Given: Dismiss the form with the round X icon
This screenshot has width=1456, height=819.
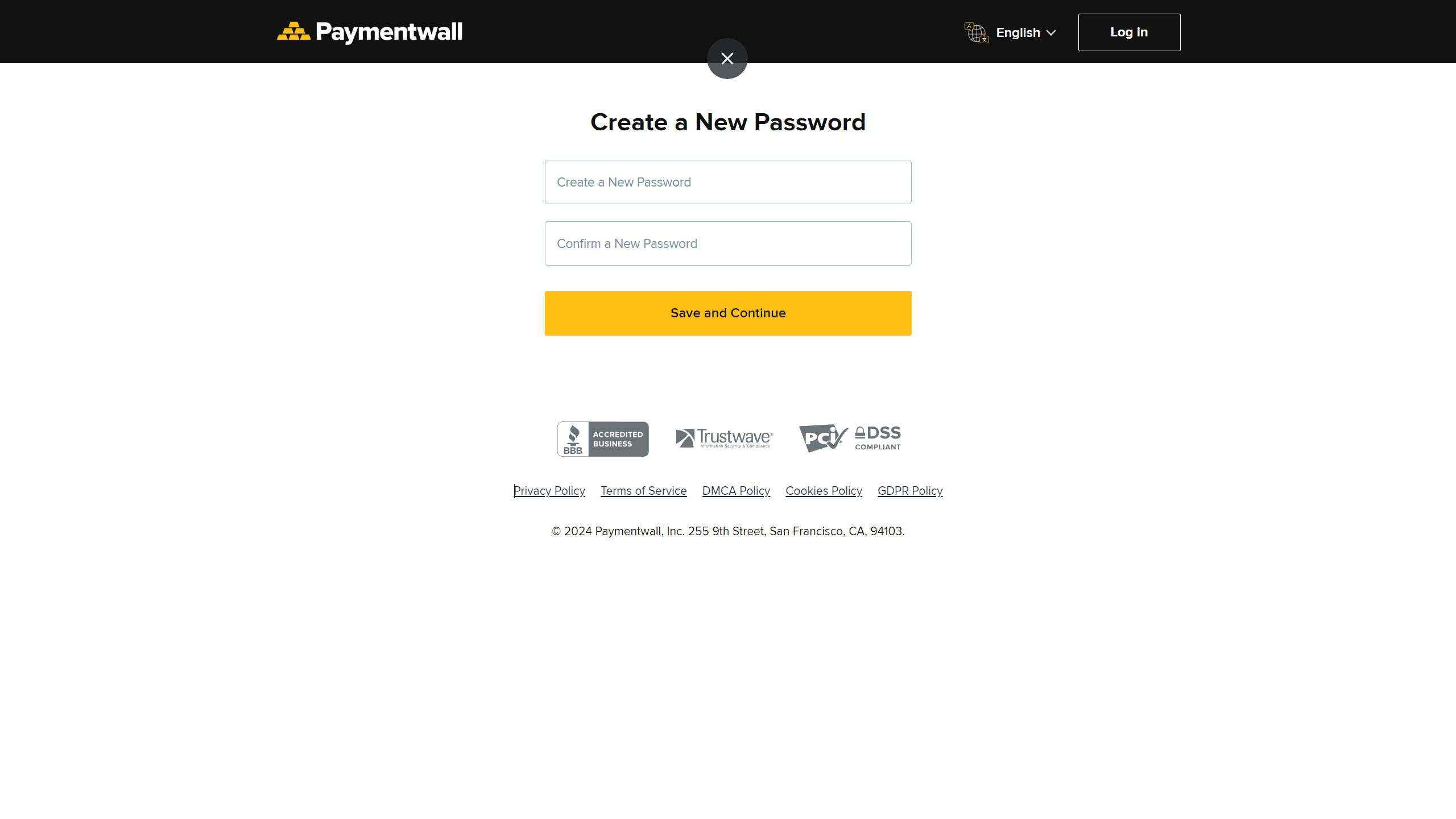Looking at the screenshot, I should 727,59.
